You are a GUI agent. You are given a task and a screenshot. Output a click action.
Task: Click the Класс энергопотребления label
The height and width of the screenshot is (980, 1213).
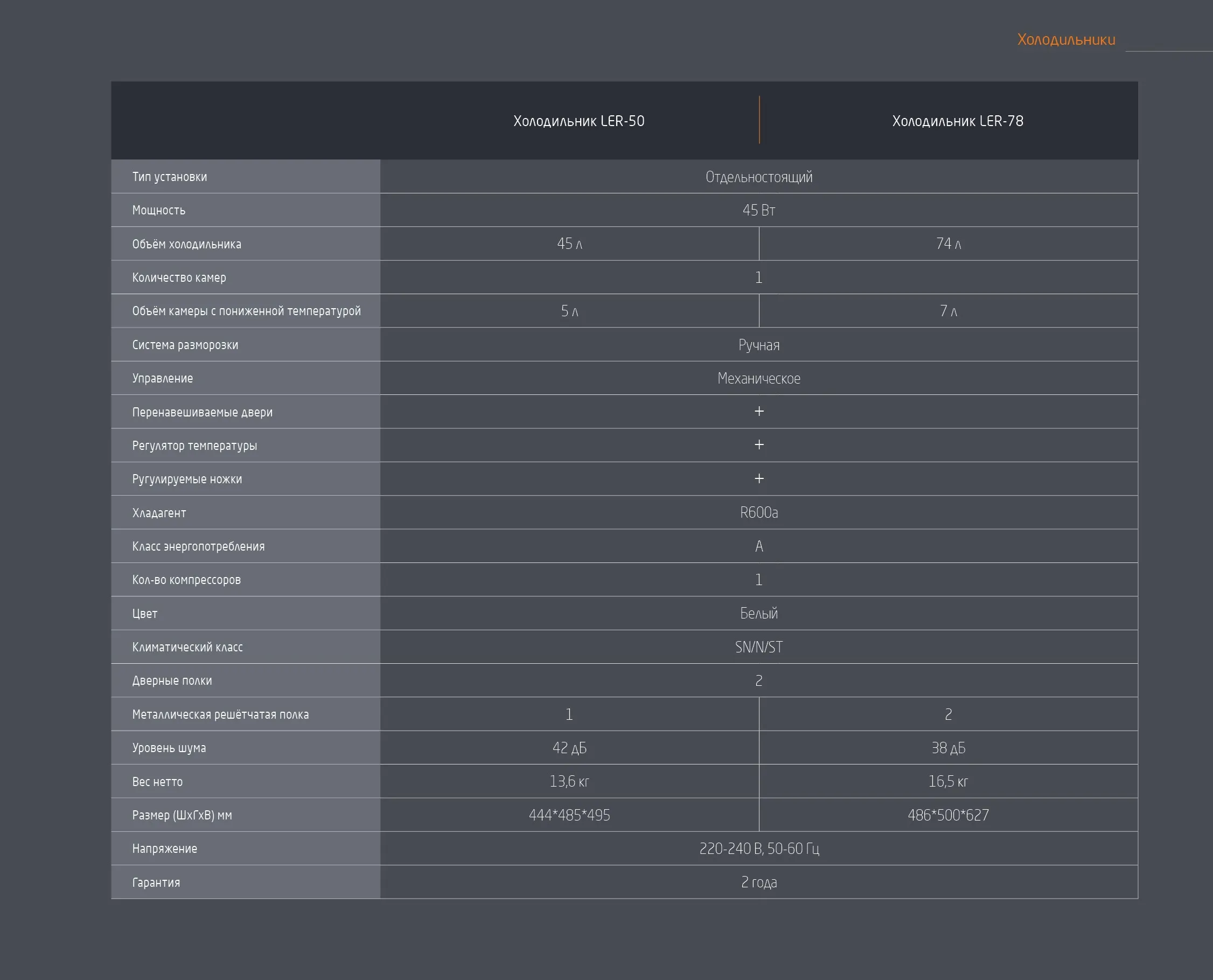coord(198,546)
